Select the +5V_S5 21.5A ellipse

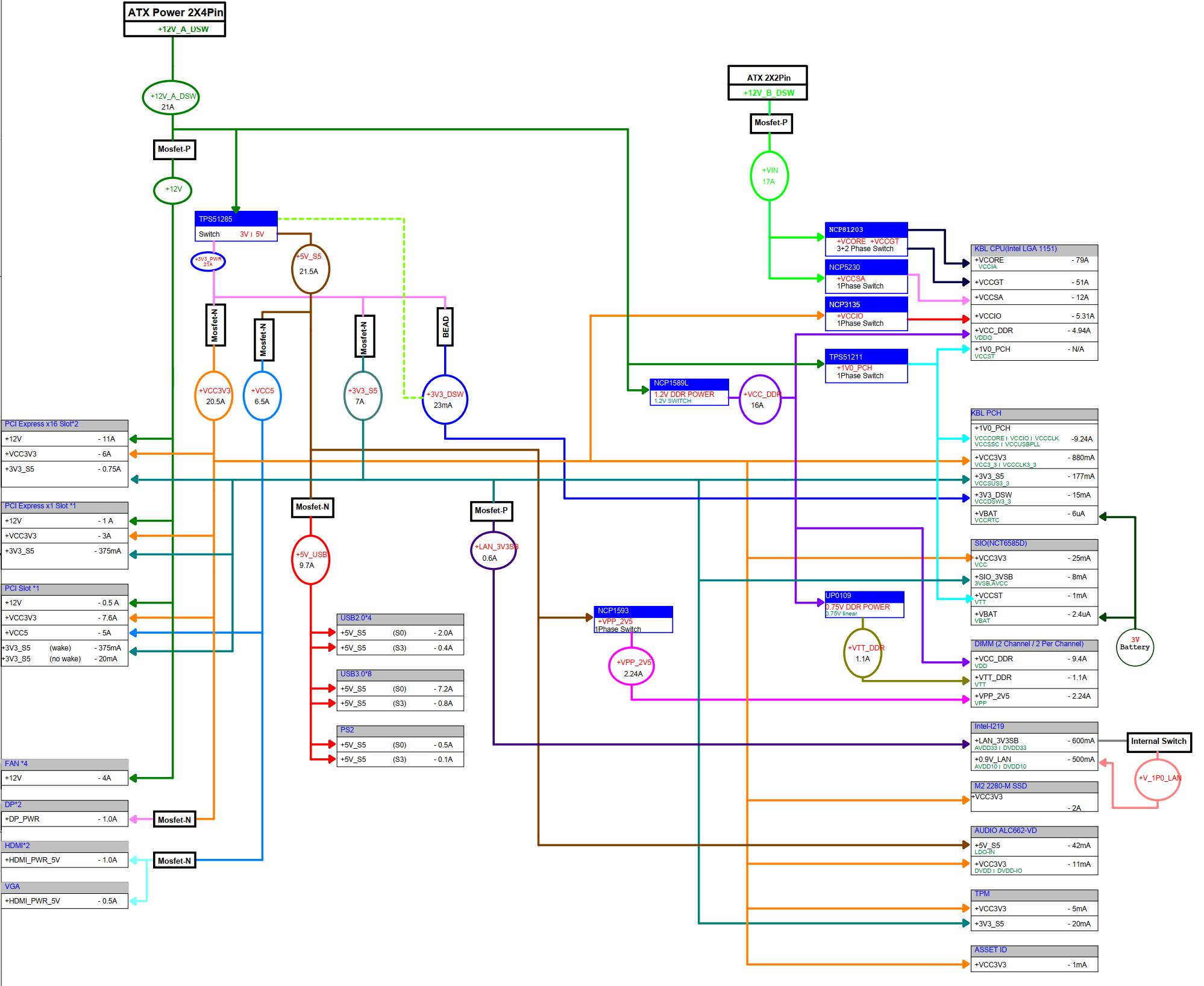(310, 269)
